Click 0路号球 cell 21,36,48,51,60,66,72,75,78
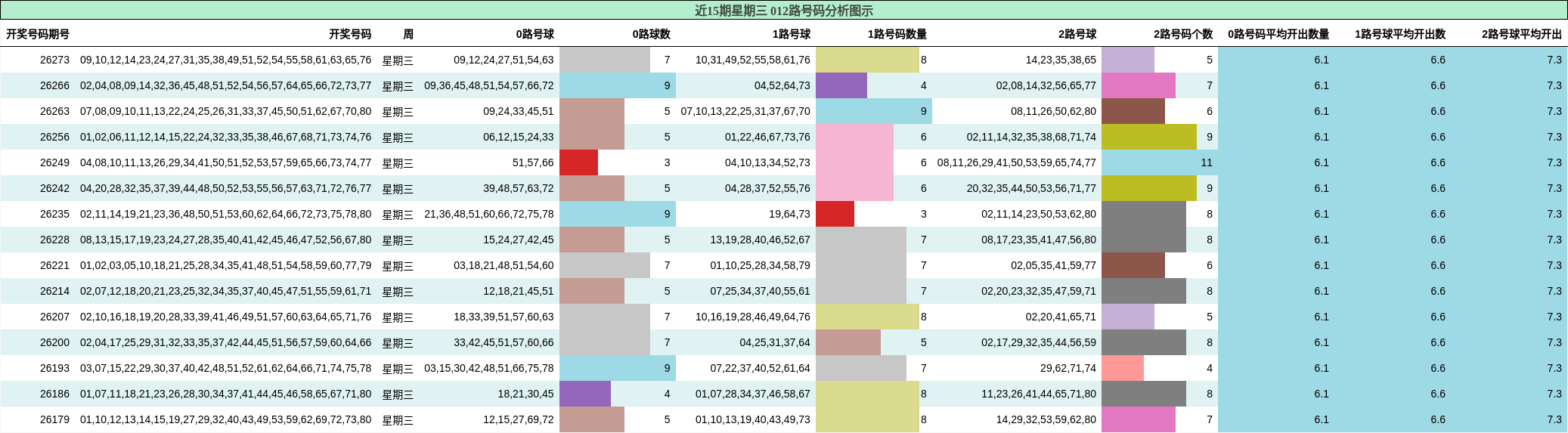The image size is (1568, 433). [x=489, y=214]
